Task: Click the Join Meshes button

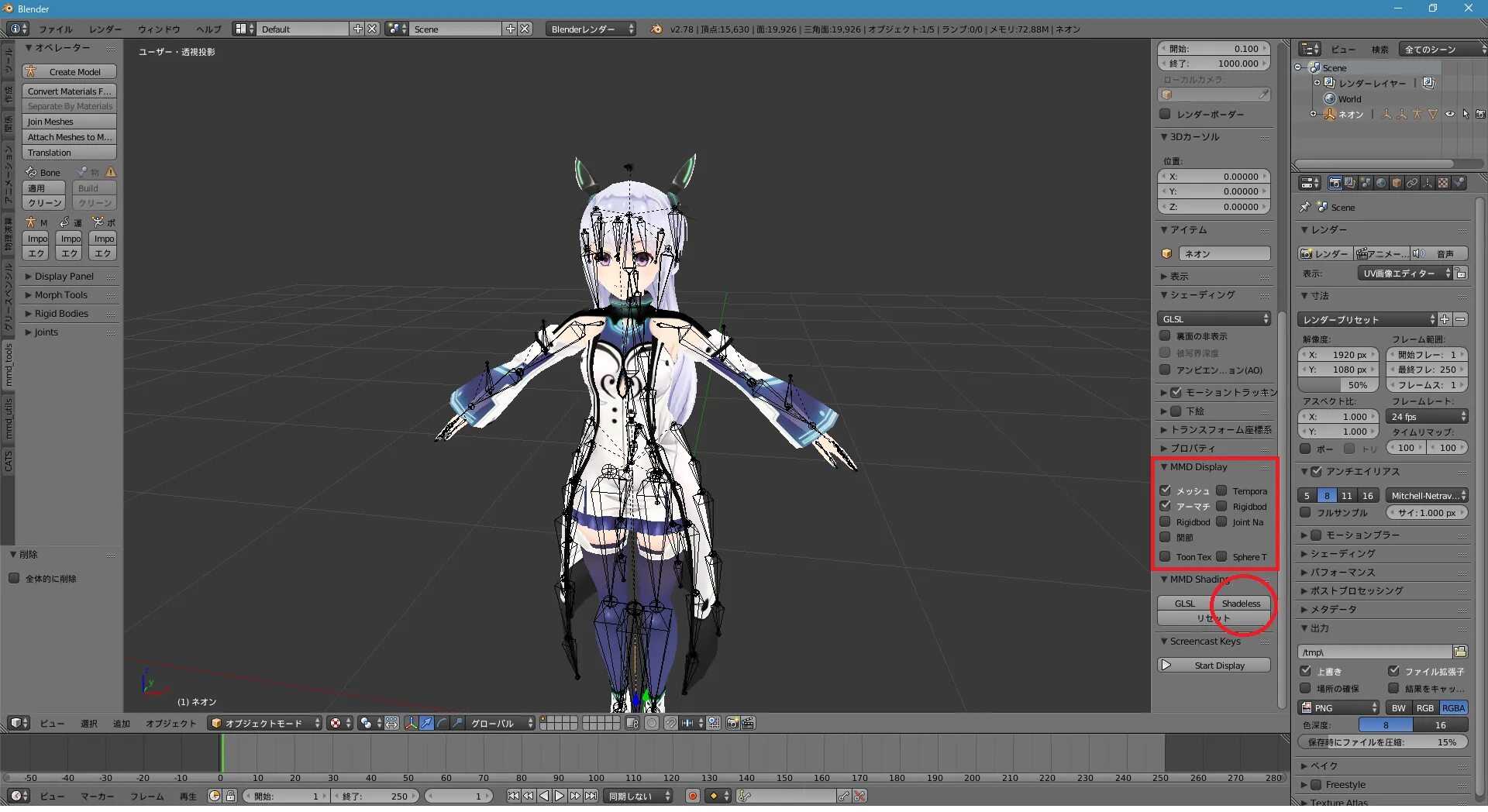Action: 69,122
